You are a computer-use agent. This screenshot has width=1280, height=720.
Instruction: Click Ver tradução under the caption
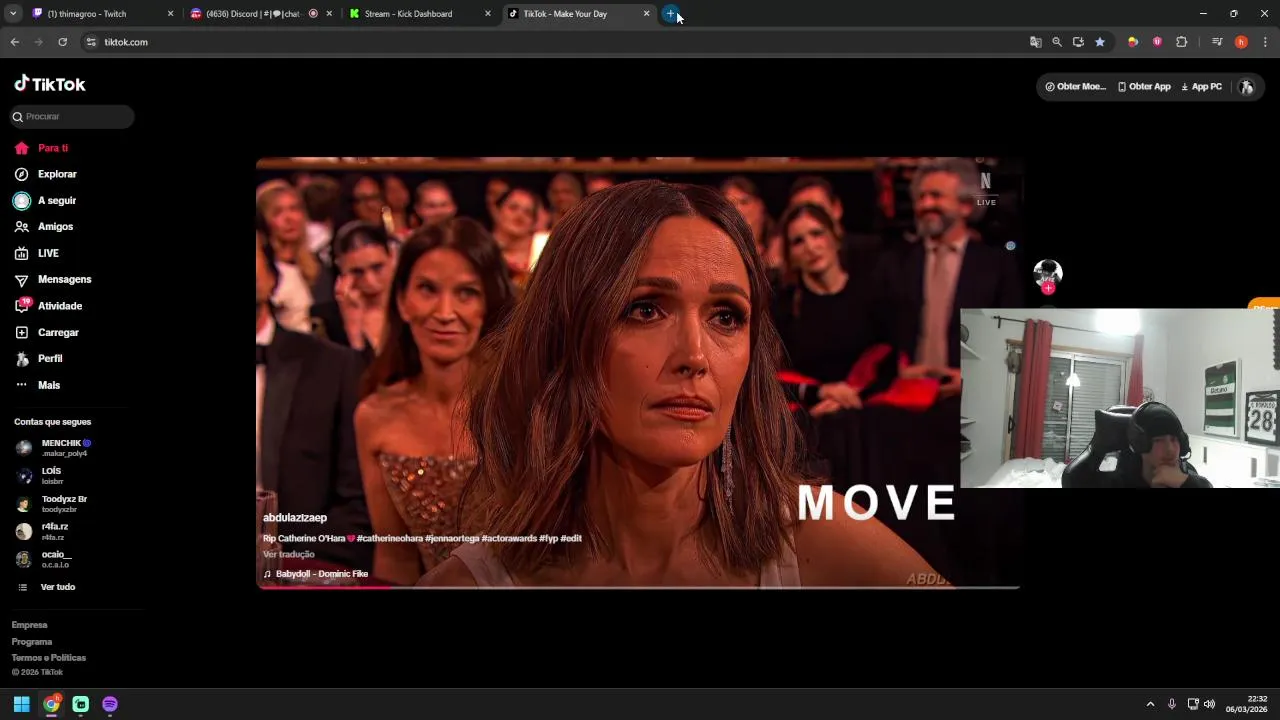289,555
